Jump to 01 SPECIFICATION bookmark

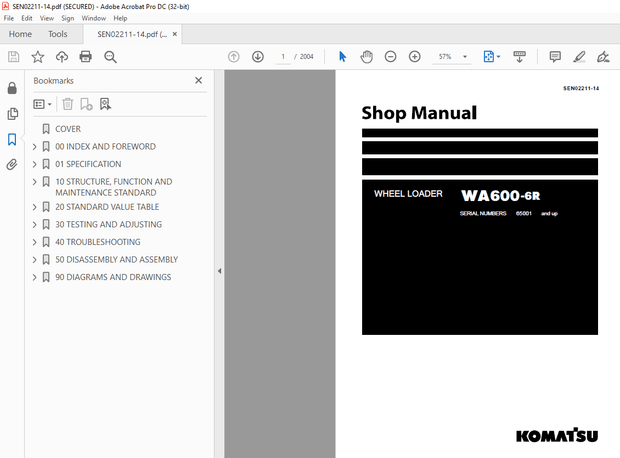(88, 164)
